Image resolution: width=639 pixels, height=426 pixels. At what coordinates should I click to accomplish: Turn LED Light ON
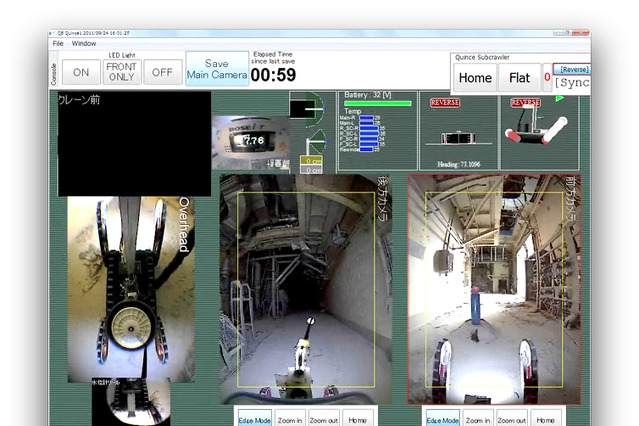coord(81,72)
